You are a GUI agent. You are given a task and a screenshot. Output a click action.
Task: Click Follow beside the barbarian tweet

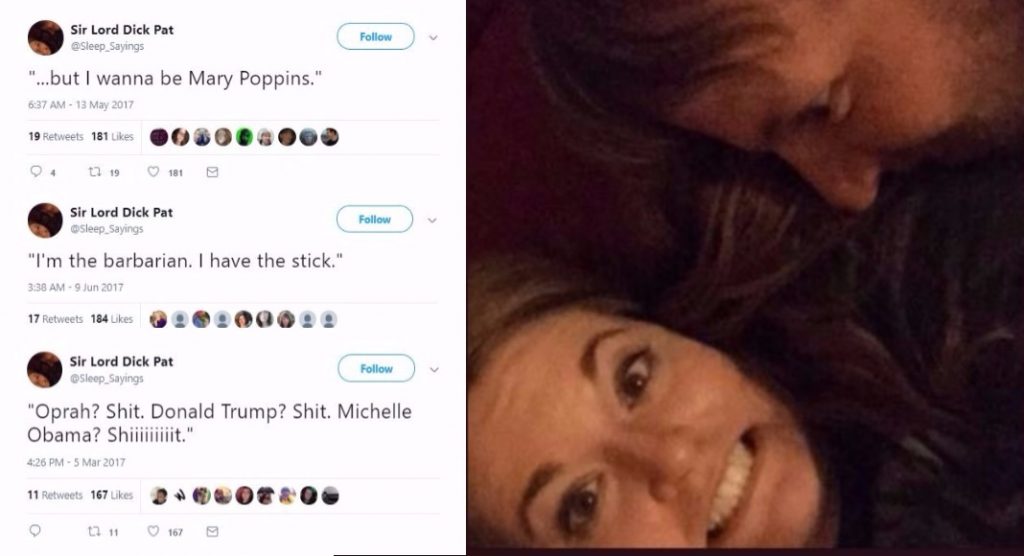[x=375, y=219]
